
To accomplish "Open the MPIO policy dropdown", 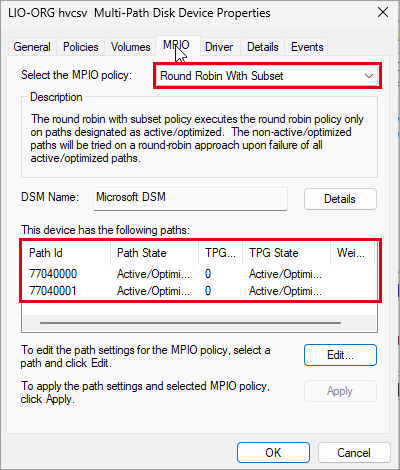I will pyautogui.click(x=267, y=76).
